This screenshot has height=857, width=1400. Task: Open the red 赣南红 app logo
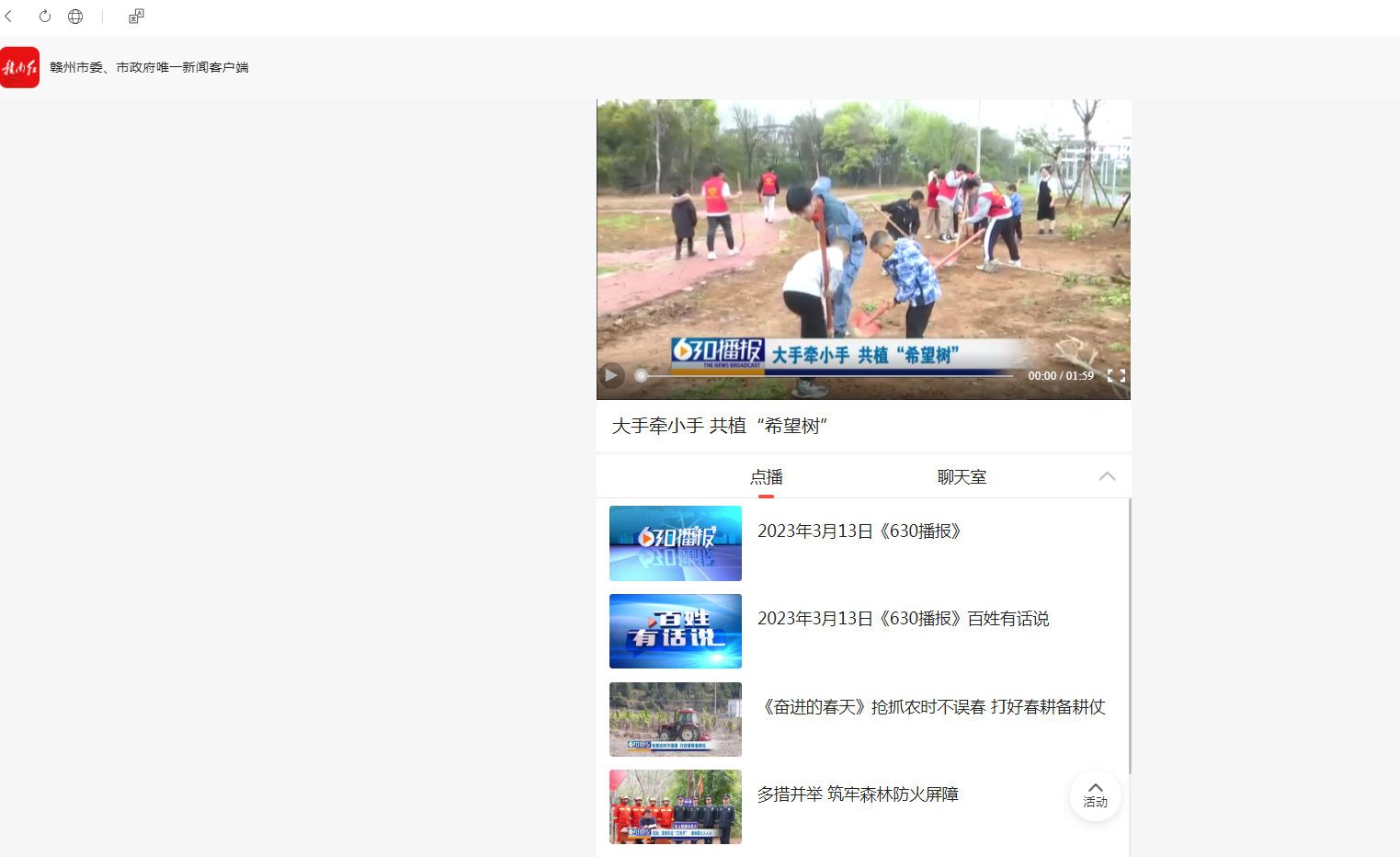click(x=19, y=67)
